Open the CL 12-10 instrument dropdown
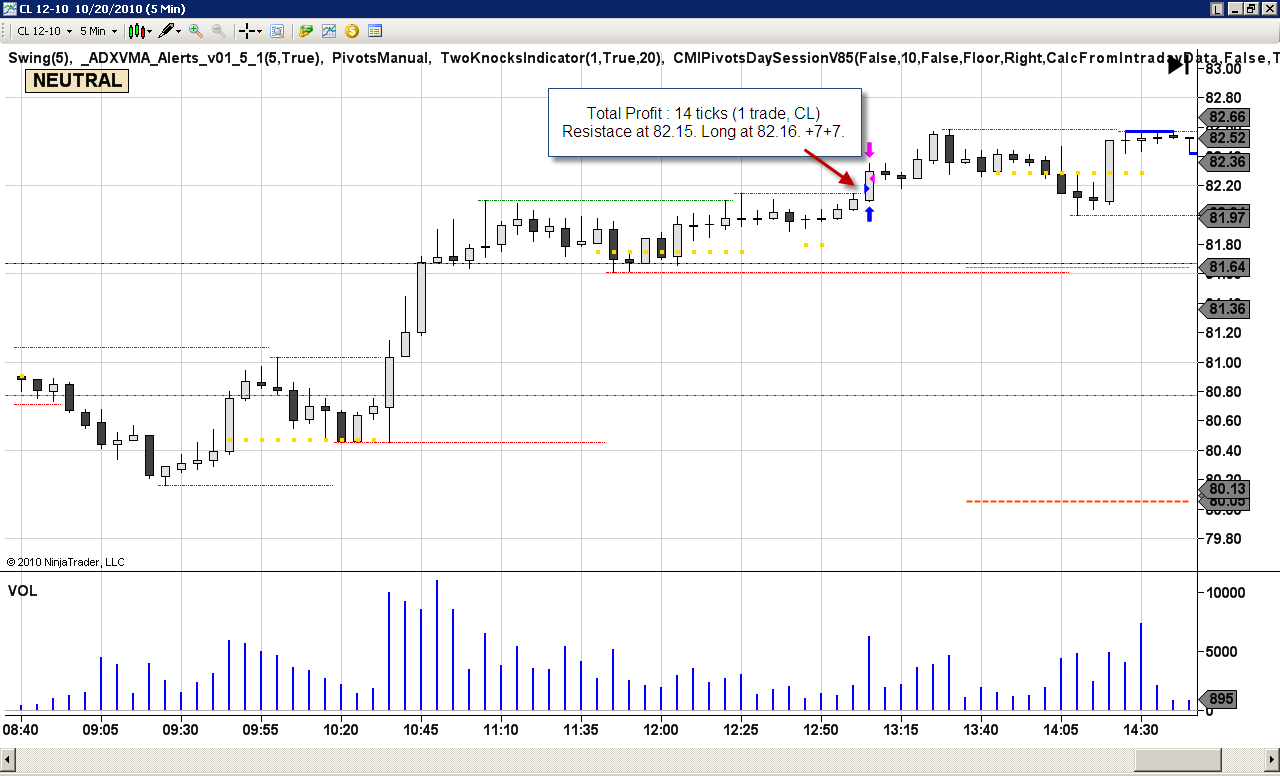The width and height of the screenshot is (1280, 776). click(46, 31)
